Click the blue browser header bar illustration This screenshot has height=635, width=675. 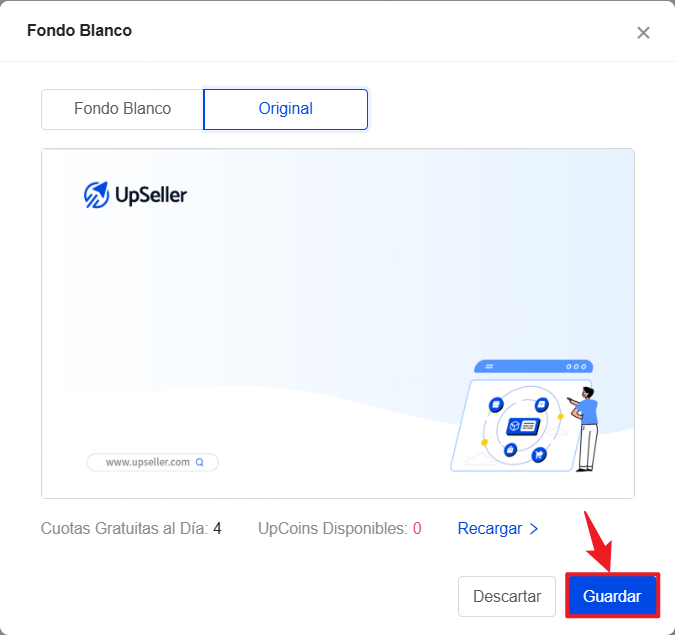click(533, 367)
